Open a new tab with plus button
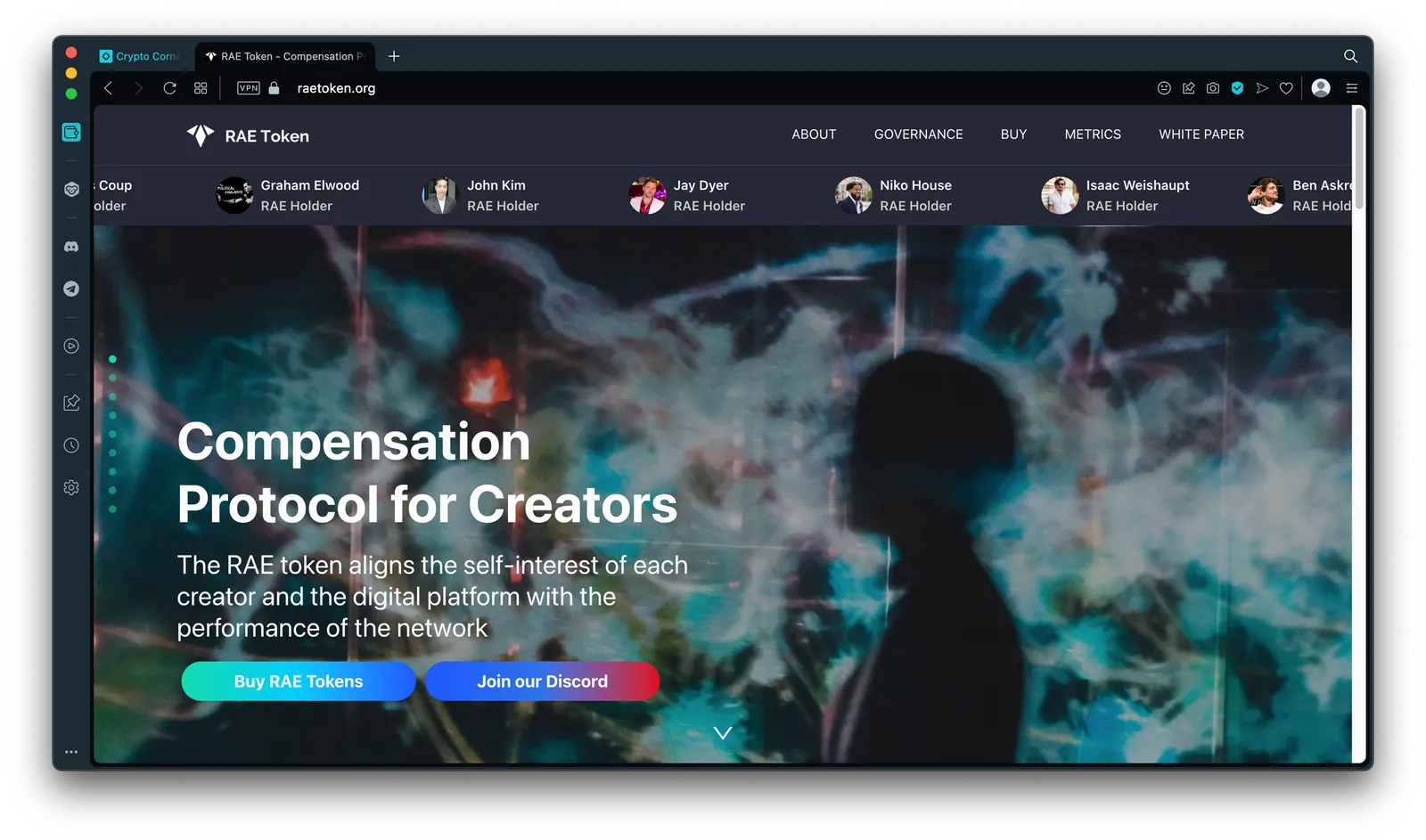The height and width of the screenshot is (840, 1426). coord(394,56)
